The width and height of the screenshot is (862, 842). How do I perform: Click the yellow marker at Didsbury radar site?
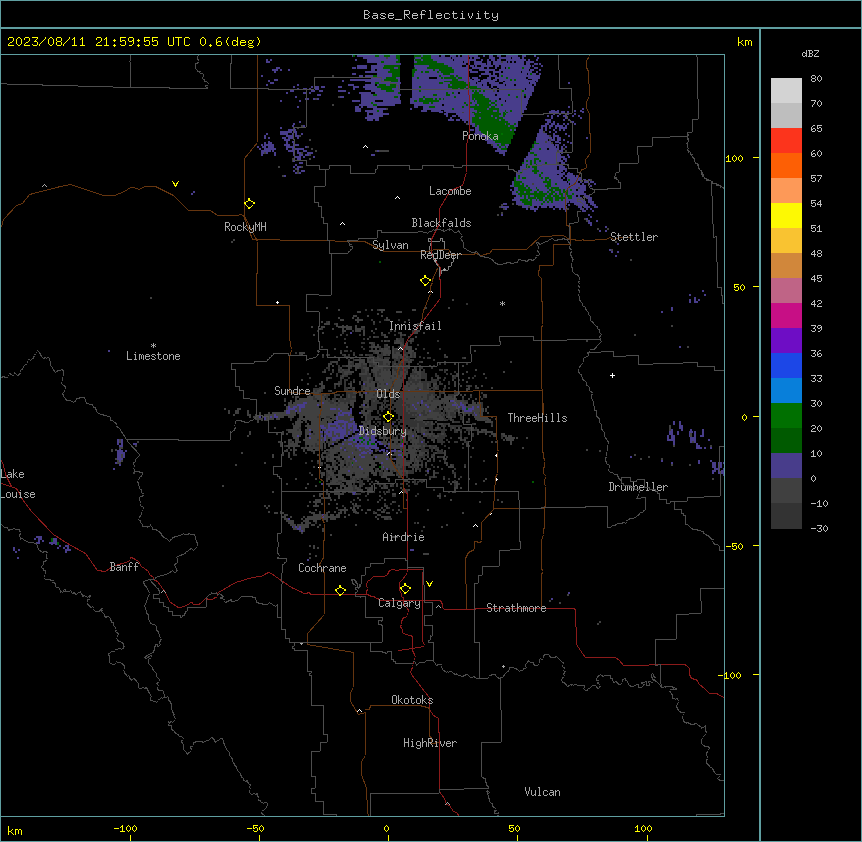point(388,417)
